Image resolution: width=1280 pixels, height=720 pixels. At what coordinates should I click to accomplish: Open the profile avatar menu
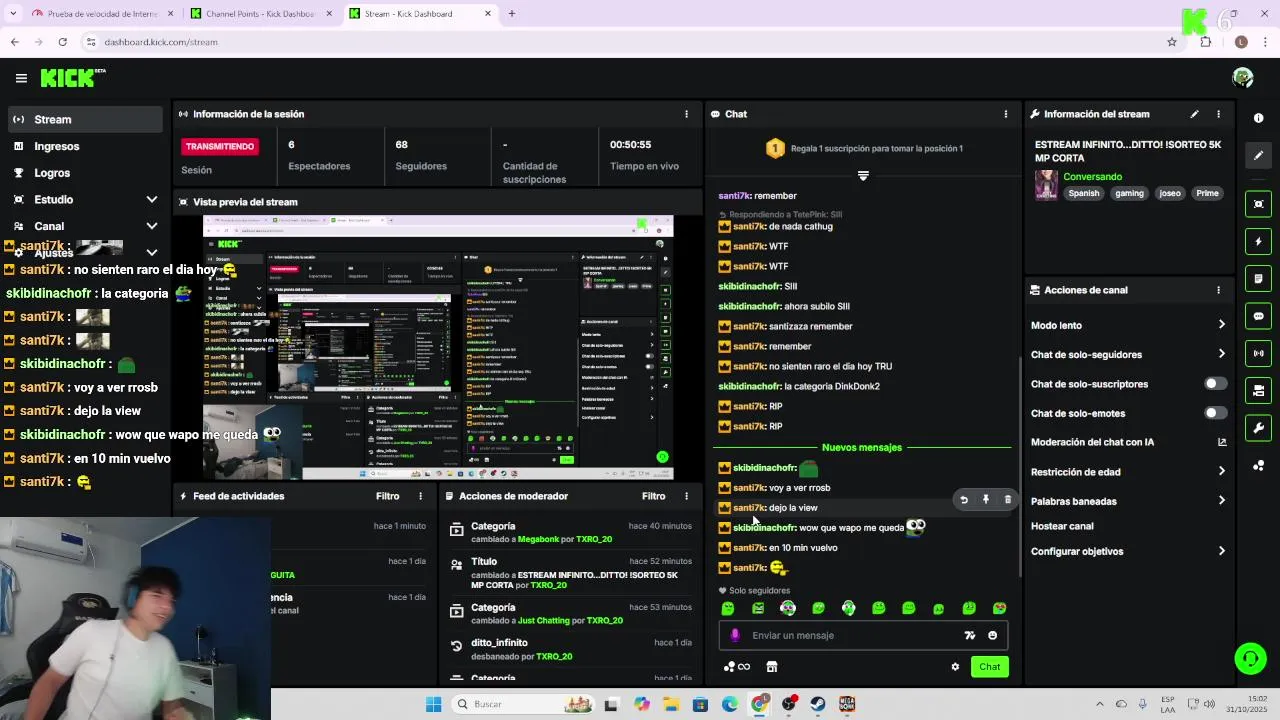point(1243,78)
